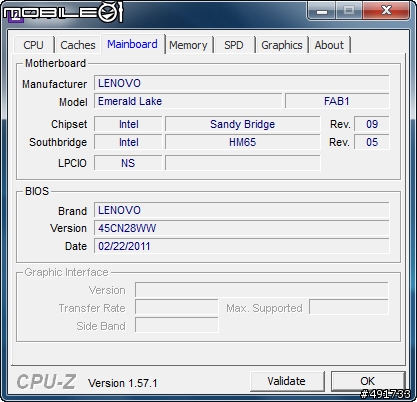Close the CPU-Z window

pyautogui.click(x=386, y=11)
